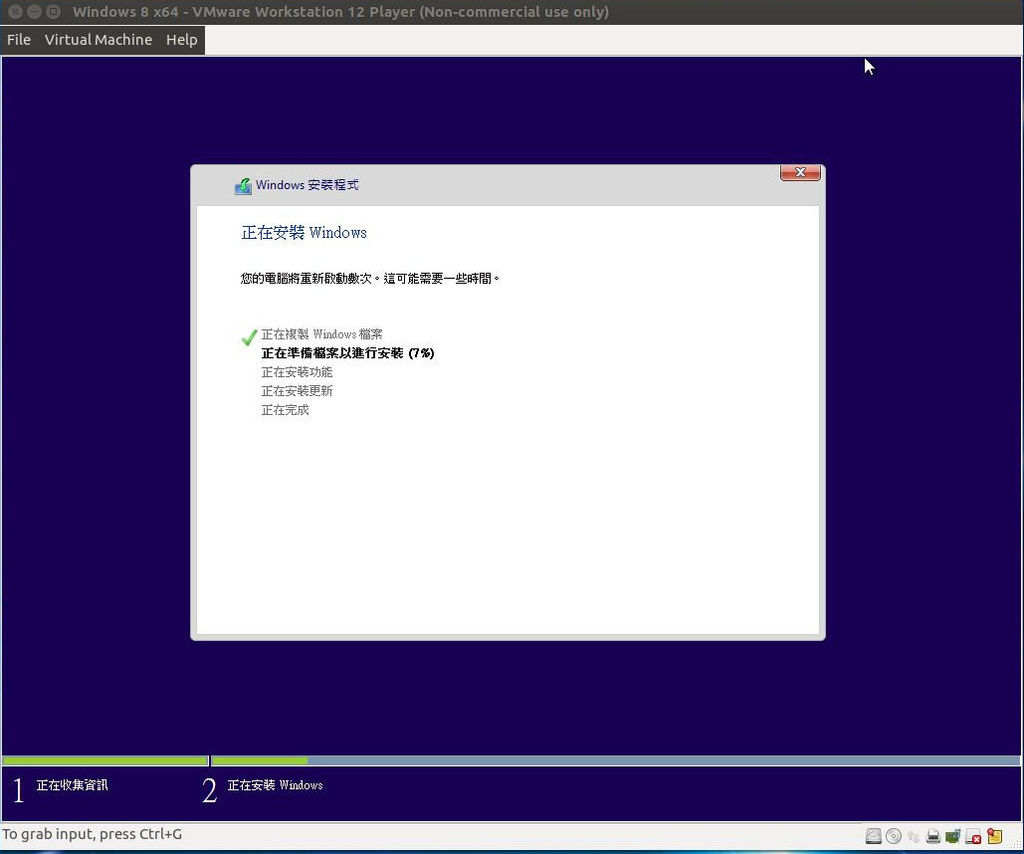
Task: Click the VMware window maximize button
Action: [x=54, y=12]
